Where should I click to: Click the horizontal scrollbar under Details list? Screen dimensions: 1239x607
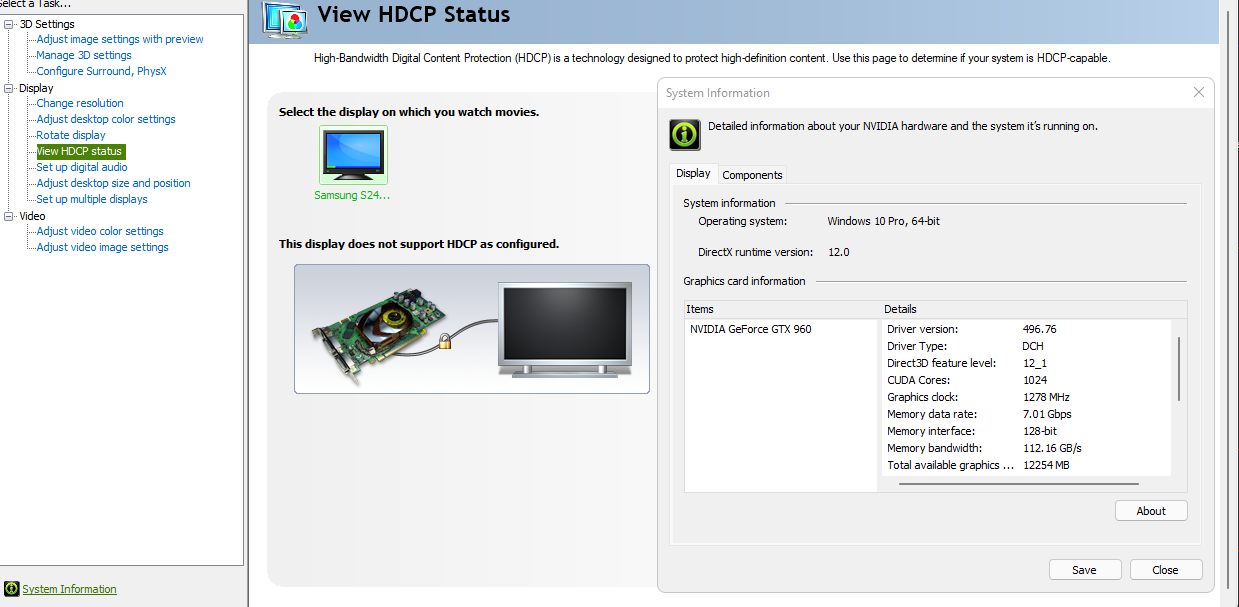[1019, 484]
